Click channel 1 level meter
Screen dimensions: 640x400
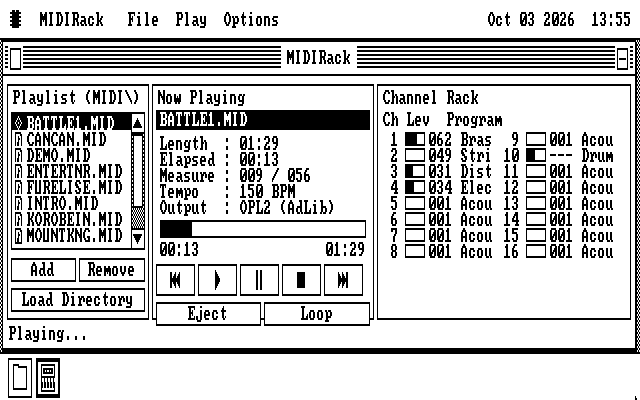click(x=415, y=140)
